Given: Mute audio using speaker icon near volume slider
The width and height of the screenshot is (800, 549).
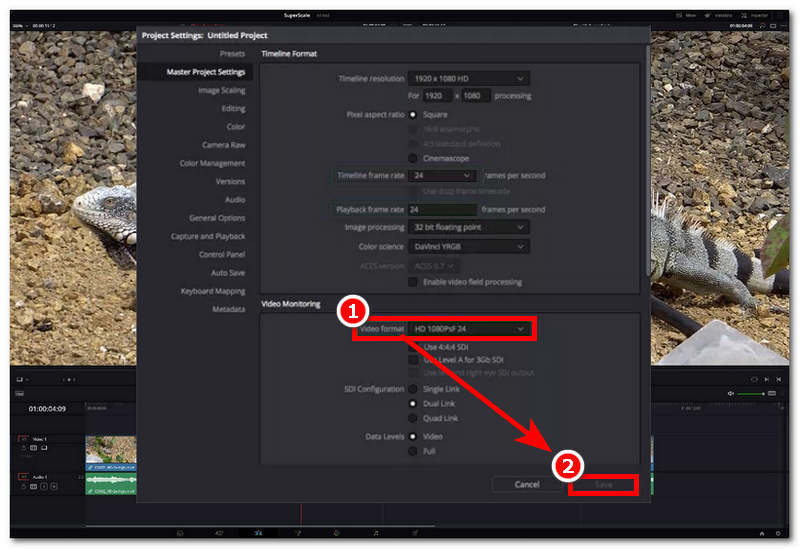Looking at the screenshot, I should pos(731,393).
